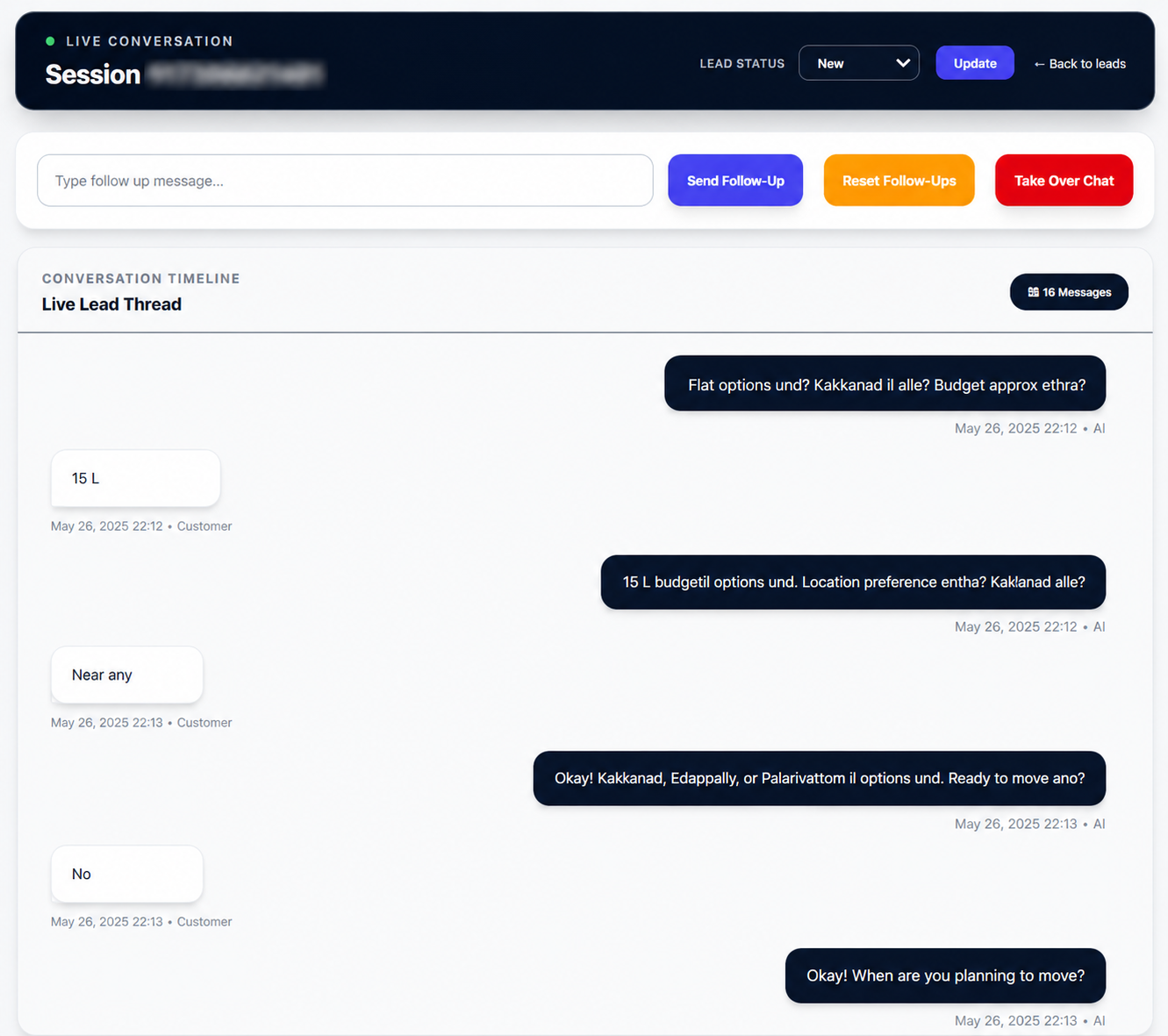Click the green live status dot

point(50,41)
